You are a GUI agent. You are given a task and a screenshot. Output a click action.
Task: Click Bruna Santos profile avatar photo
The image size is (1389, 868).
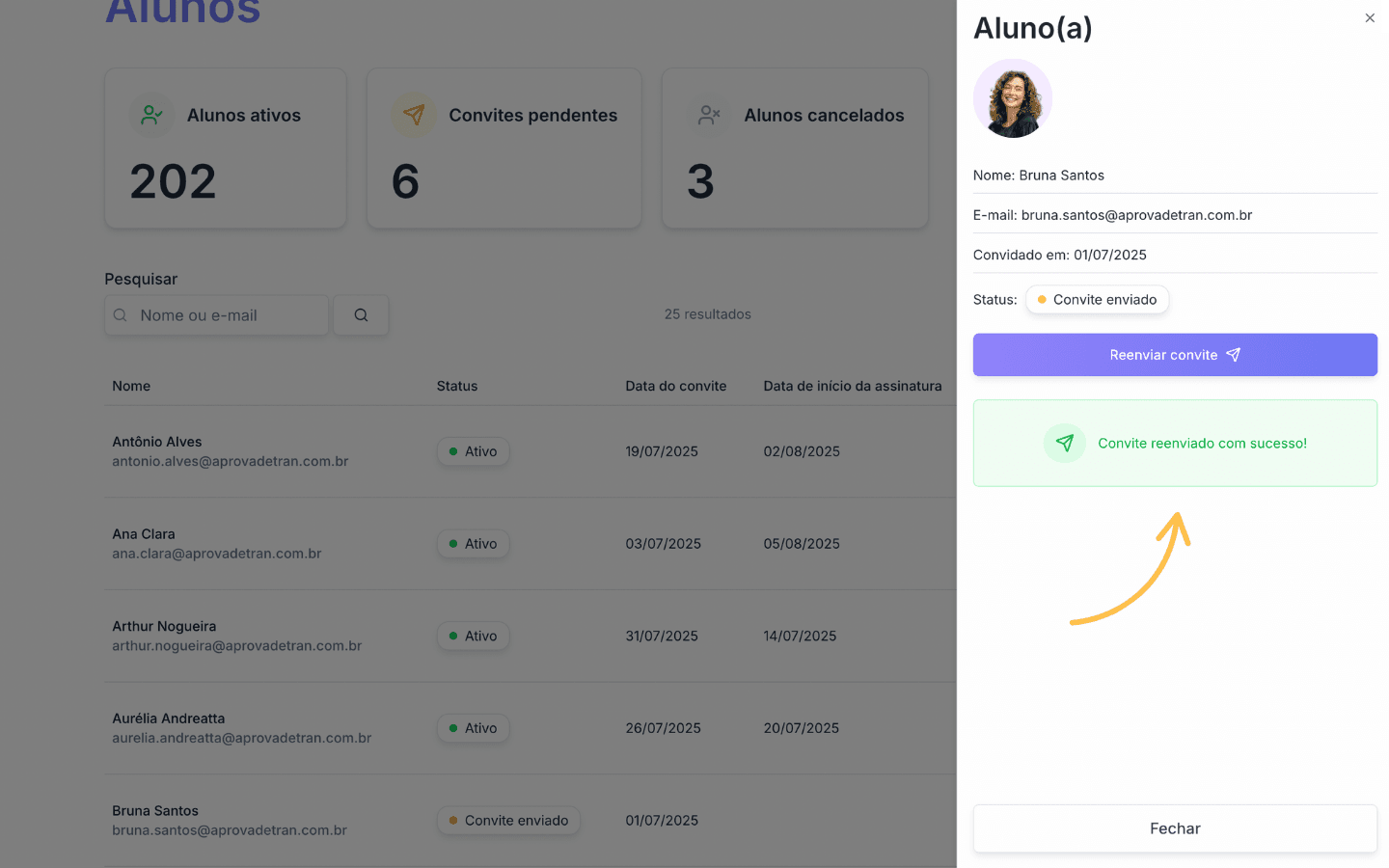tap(1013, 98)
